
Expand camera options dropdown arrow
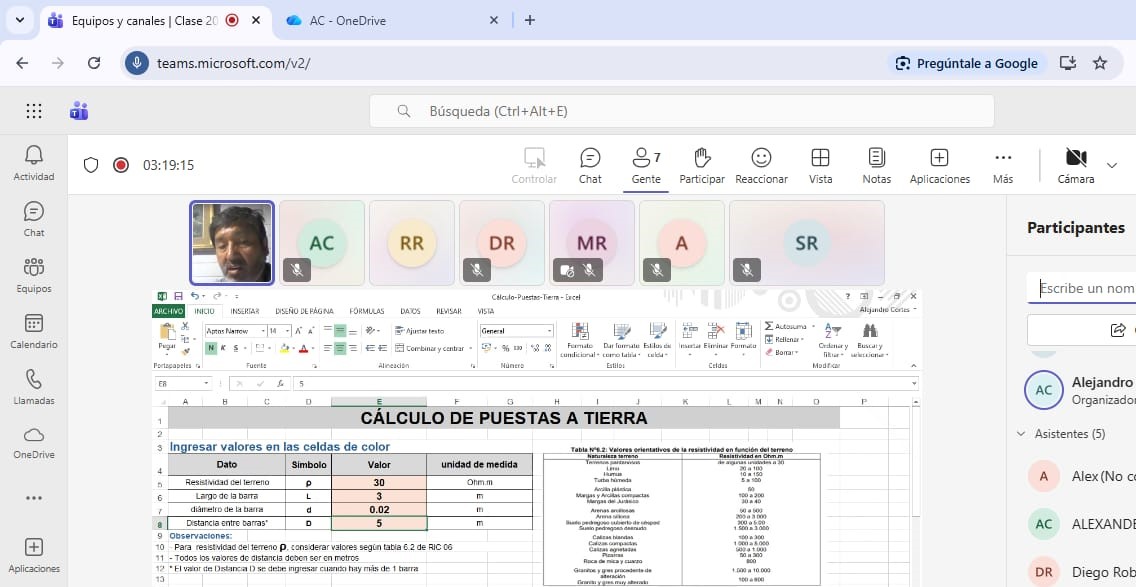pos(1112,165)
